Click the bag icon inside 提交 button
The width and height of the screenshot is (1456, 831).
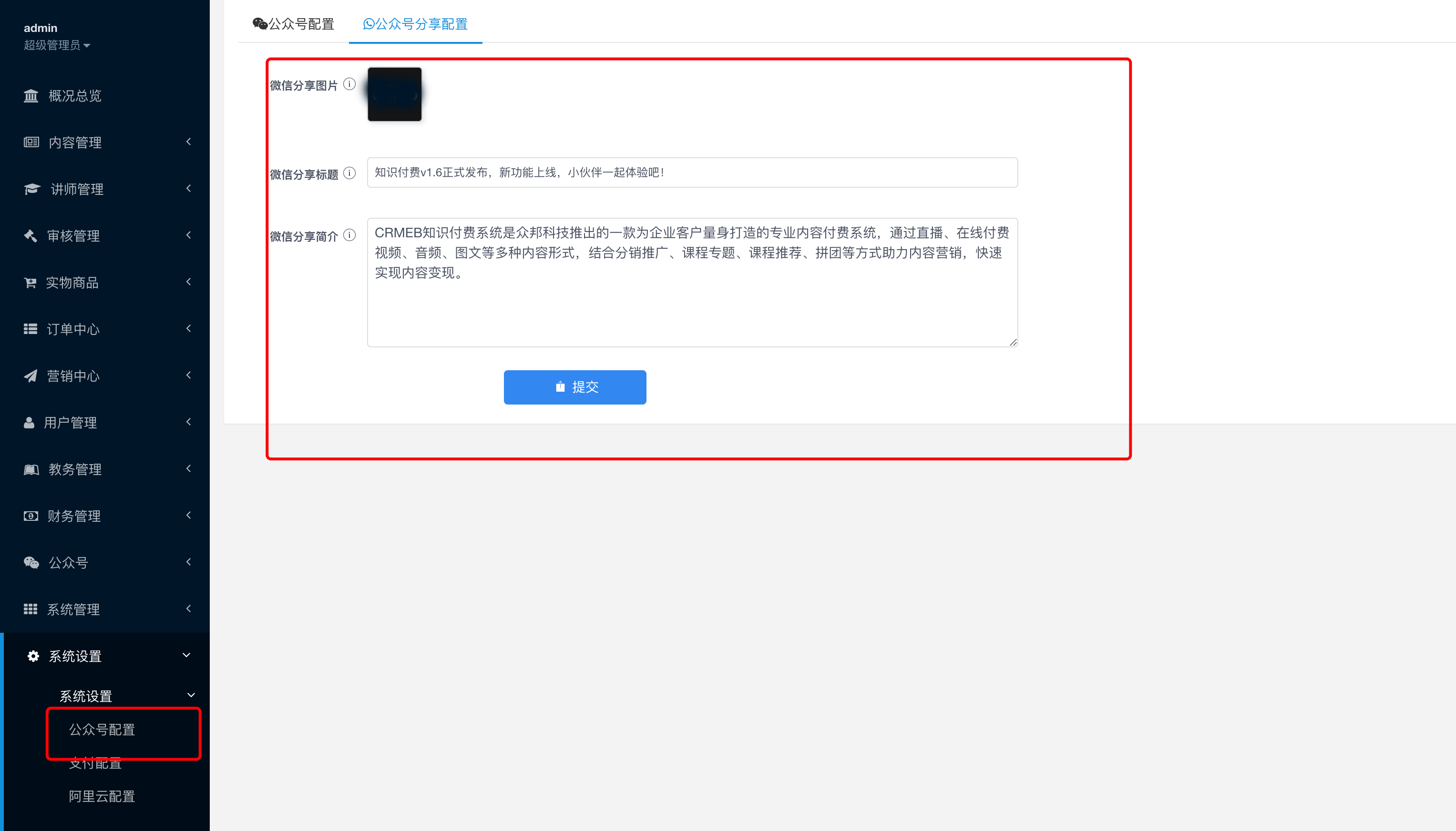(560, 386)
